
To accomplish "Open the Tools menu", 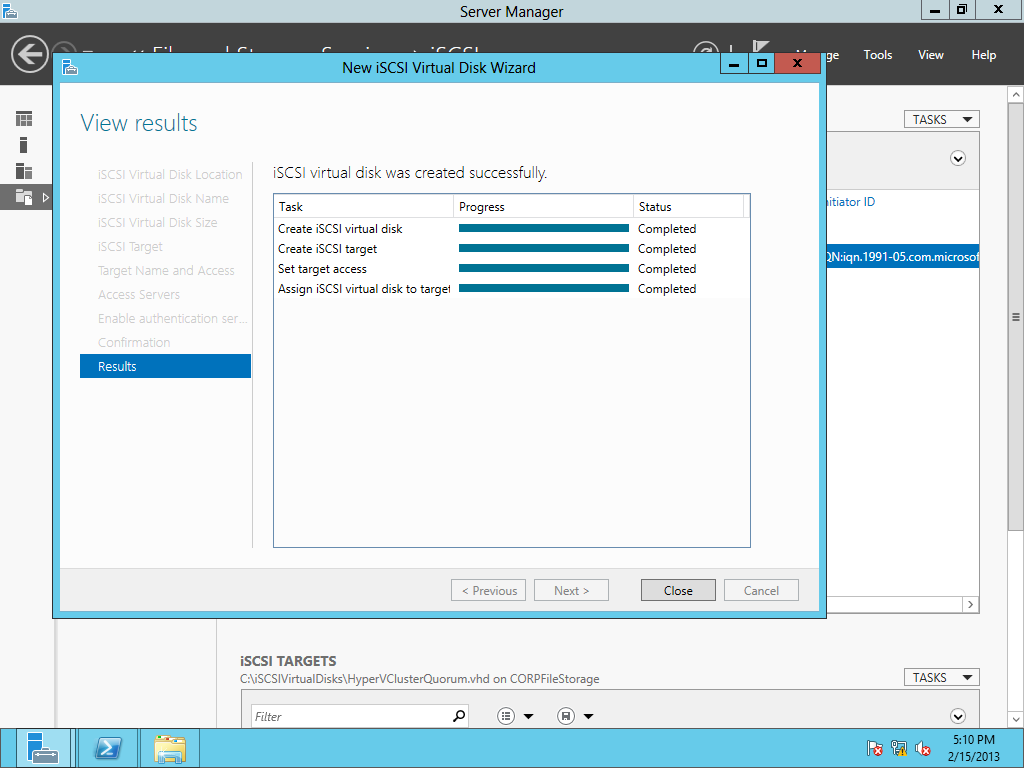I will (x=877, y=54).
